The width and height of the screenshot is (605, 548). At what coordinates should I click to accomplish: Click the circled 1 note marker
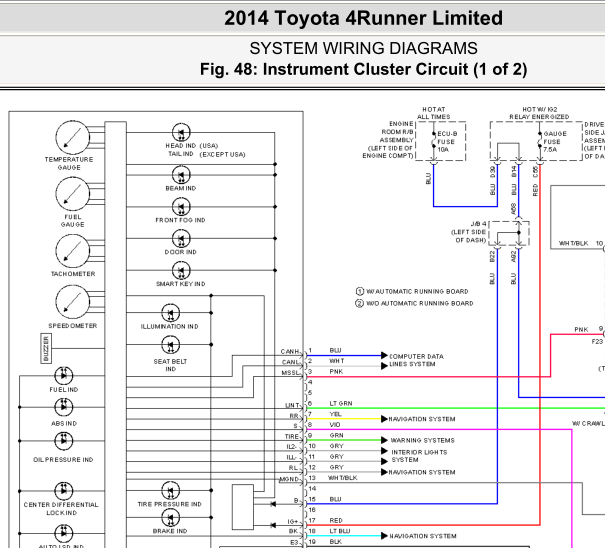(x=360, y=291)
